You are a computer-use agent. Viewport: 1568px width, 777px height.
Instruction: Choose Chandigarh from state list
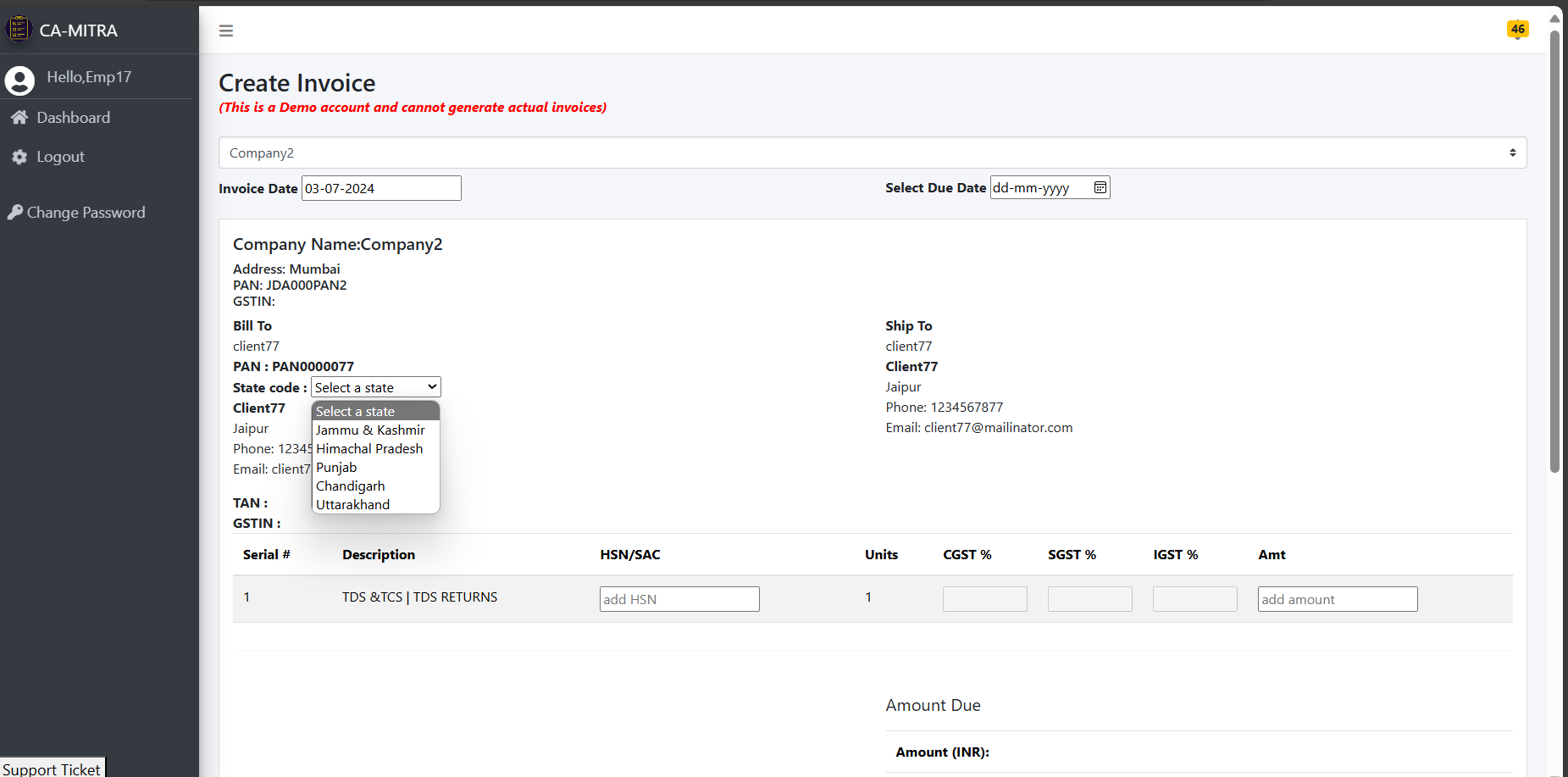[376, 486]
